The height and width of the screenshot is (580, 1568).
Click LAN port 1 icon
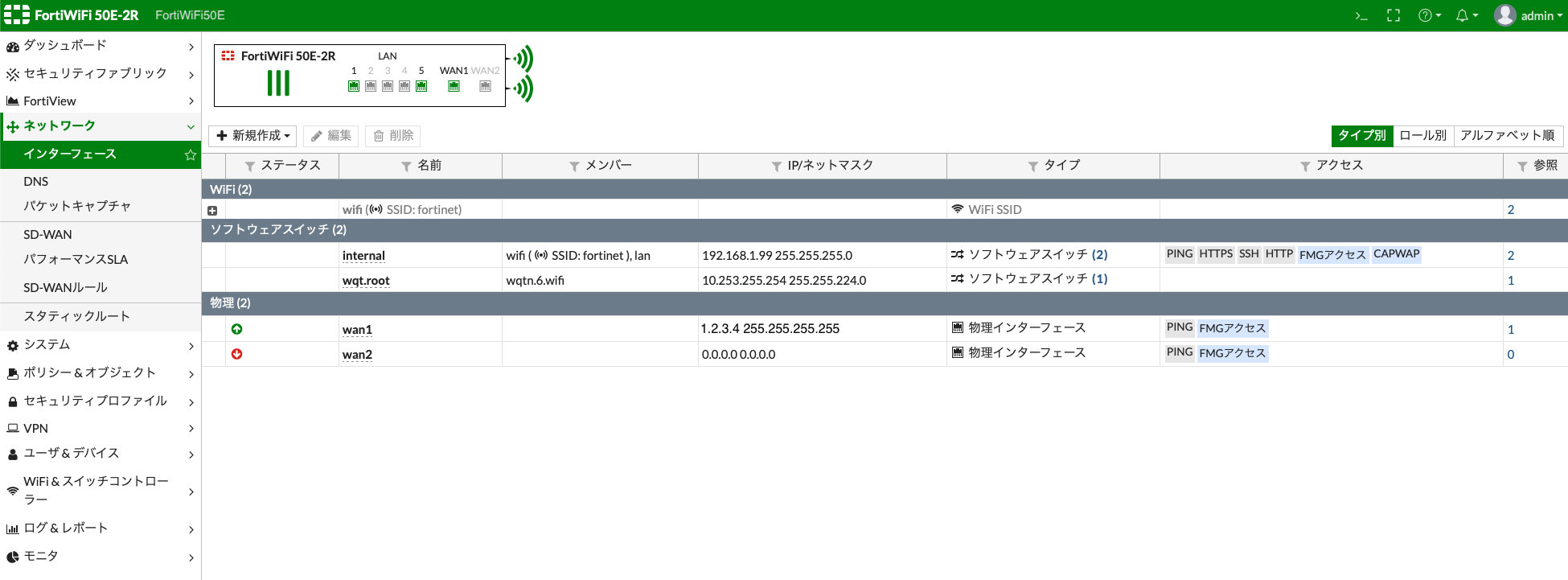click(354, 86)
